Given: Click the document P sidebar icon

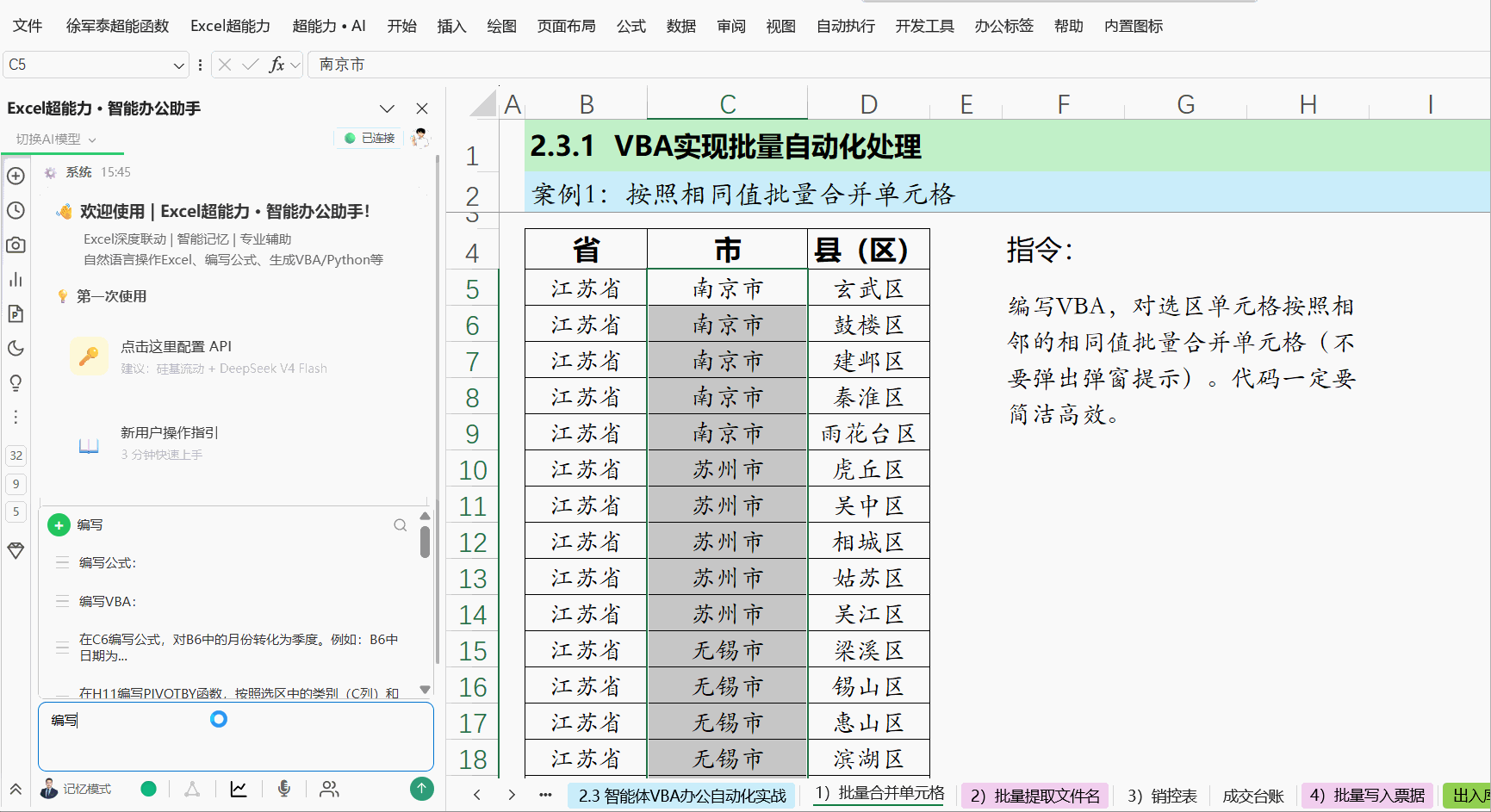Looking at the screenshot, I should coord(16,313).
